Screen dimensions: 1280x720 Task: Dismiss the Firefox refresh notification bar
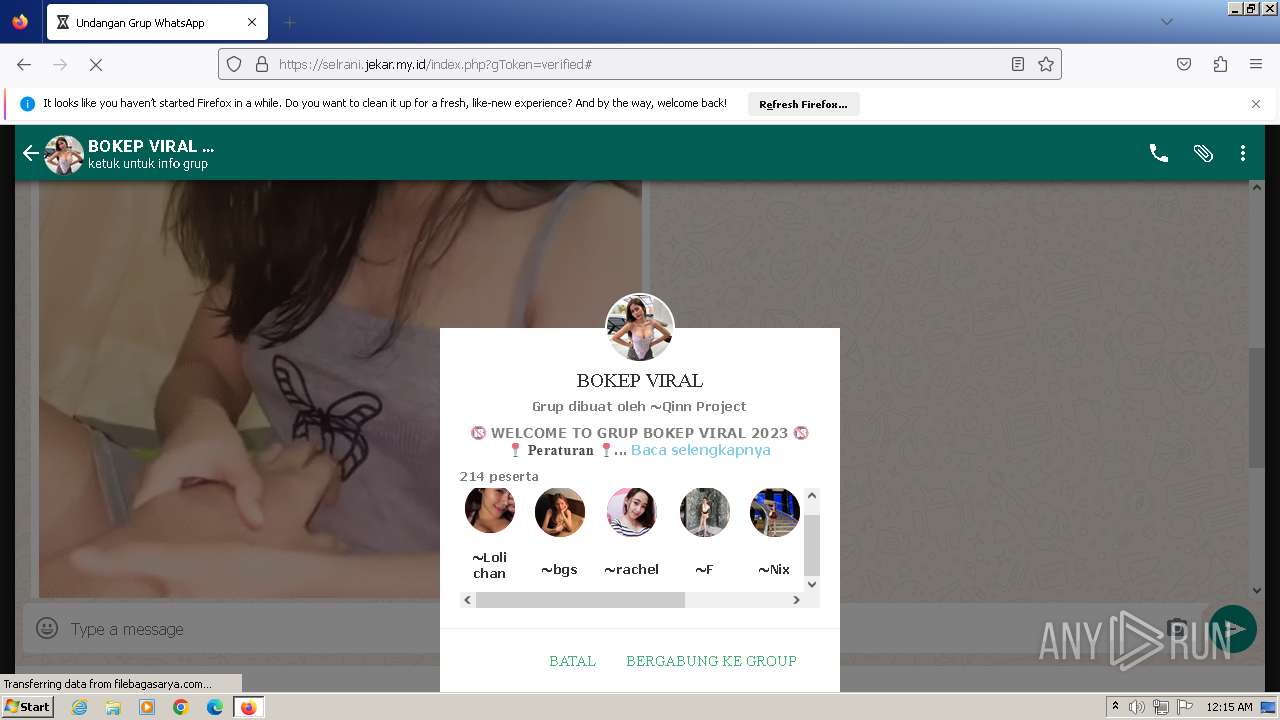1256,104
